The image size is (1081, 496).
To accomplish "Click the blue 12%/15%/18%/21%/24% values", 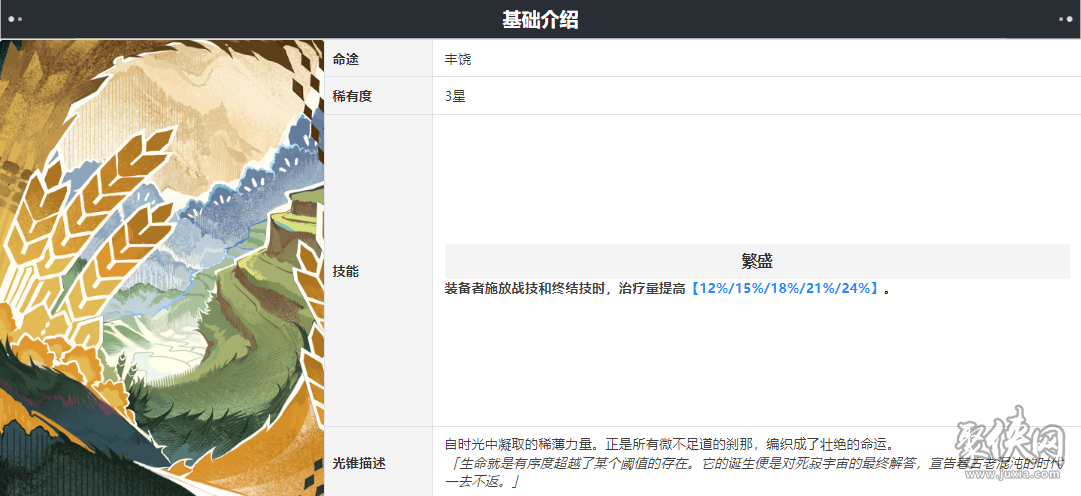I will tap(785, 289).
